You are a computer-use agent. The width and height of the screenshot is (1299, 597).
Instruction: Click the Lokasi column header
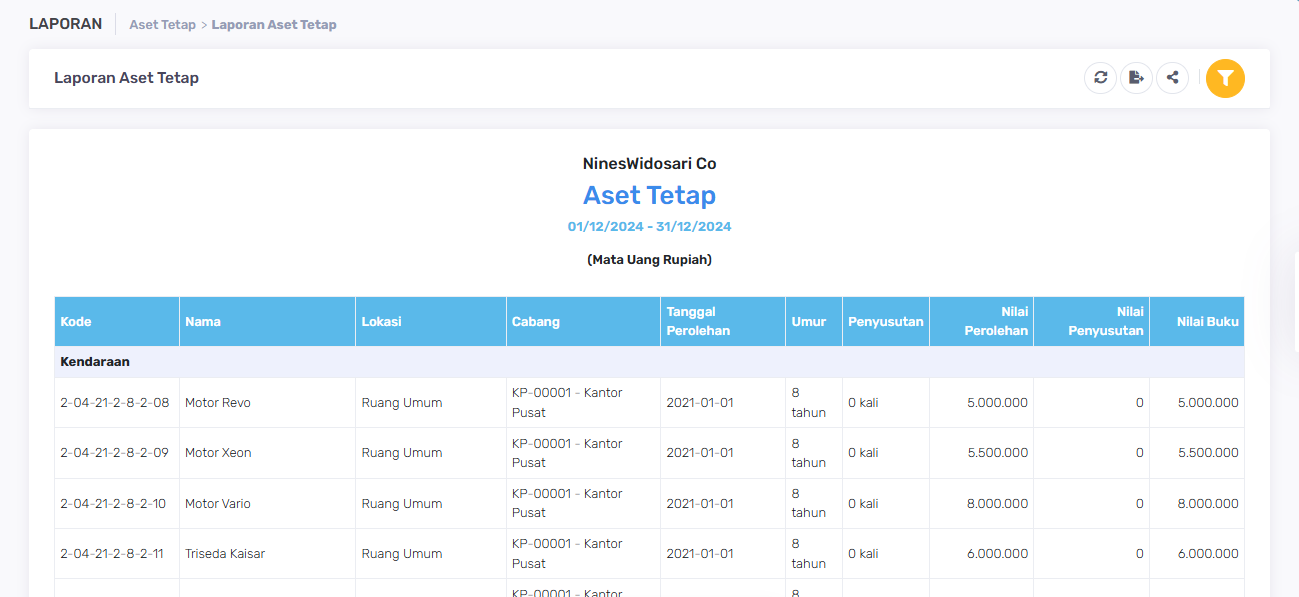431,322
